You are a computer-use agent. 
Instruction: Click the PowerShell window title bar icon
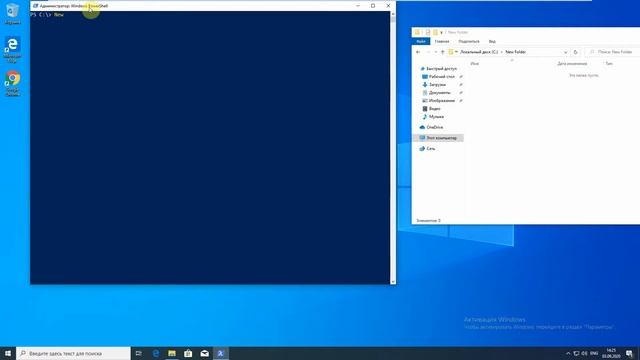coord(36,6)
